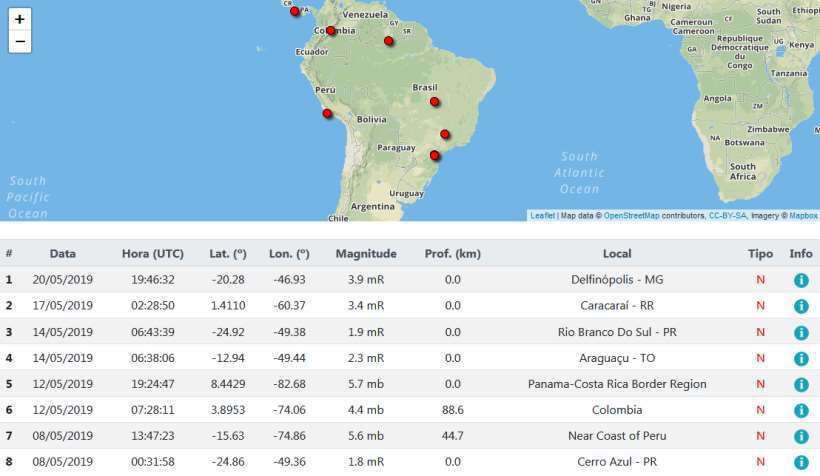Click the red earthquake marker off Peru's coast
820x476 pixels.
click(327, 113)
